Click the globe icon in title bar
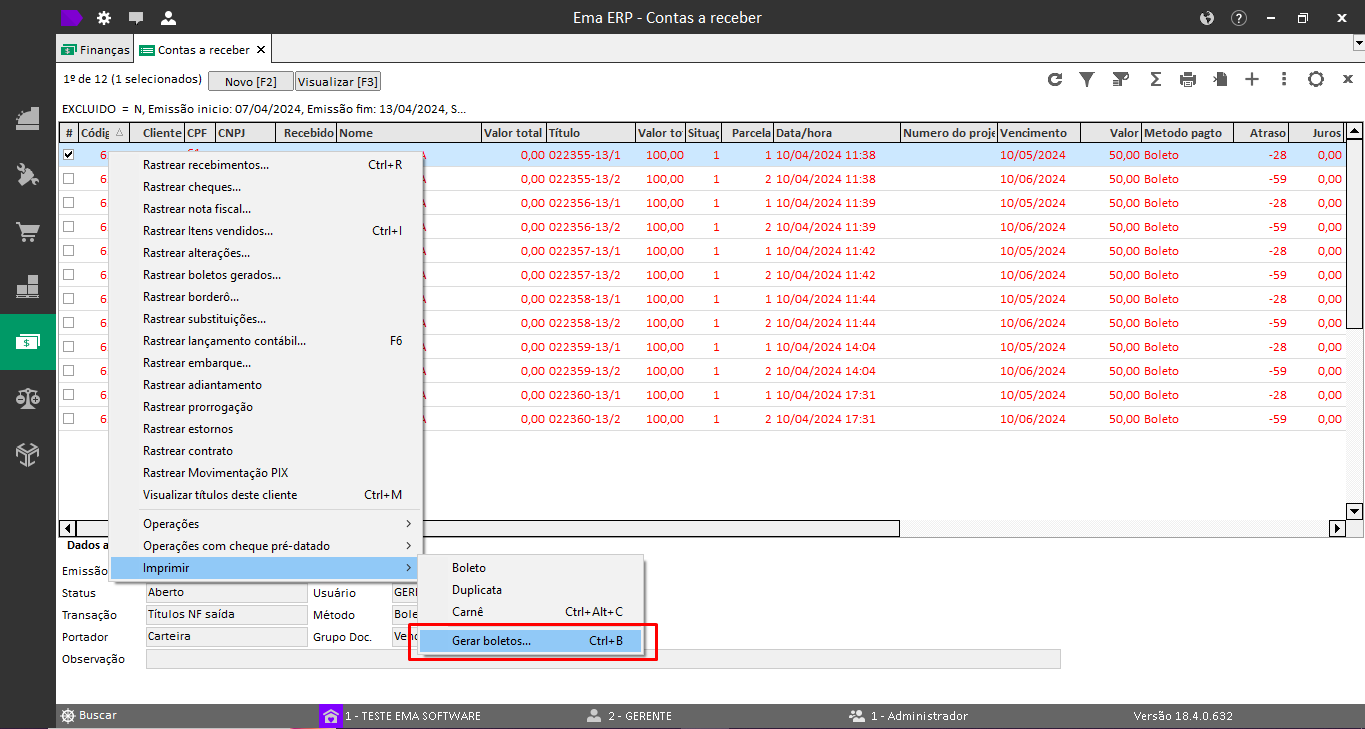The width and height of the screenshot is (1365, 729). (x=1207, y=18)
